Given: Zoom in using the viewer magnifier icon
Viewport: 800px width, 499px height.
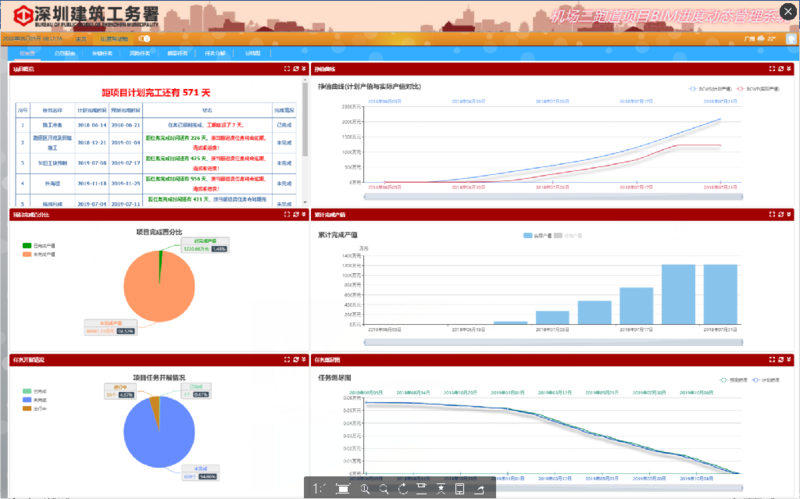Looking at the screenshot, I should [x=366, y=488].
